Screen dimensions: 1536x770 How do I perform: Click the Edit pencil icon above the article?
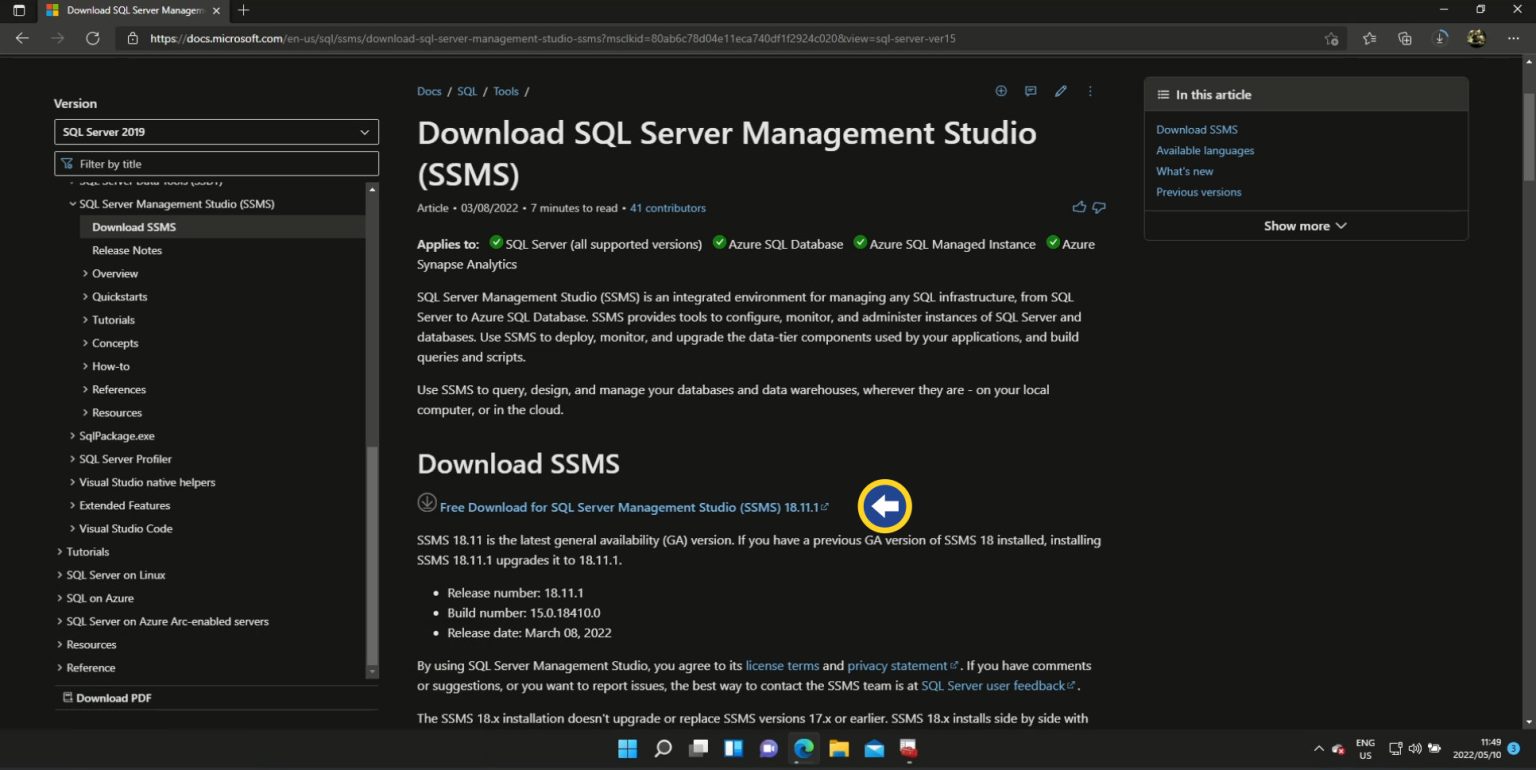(1060, 91)
